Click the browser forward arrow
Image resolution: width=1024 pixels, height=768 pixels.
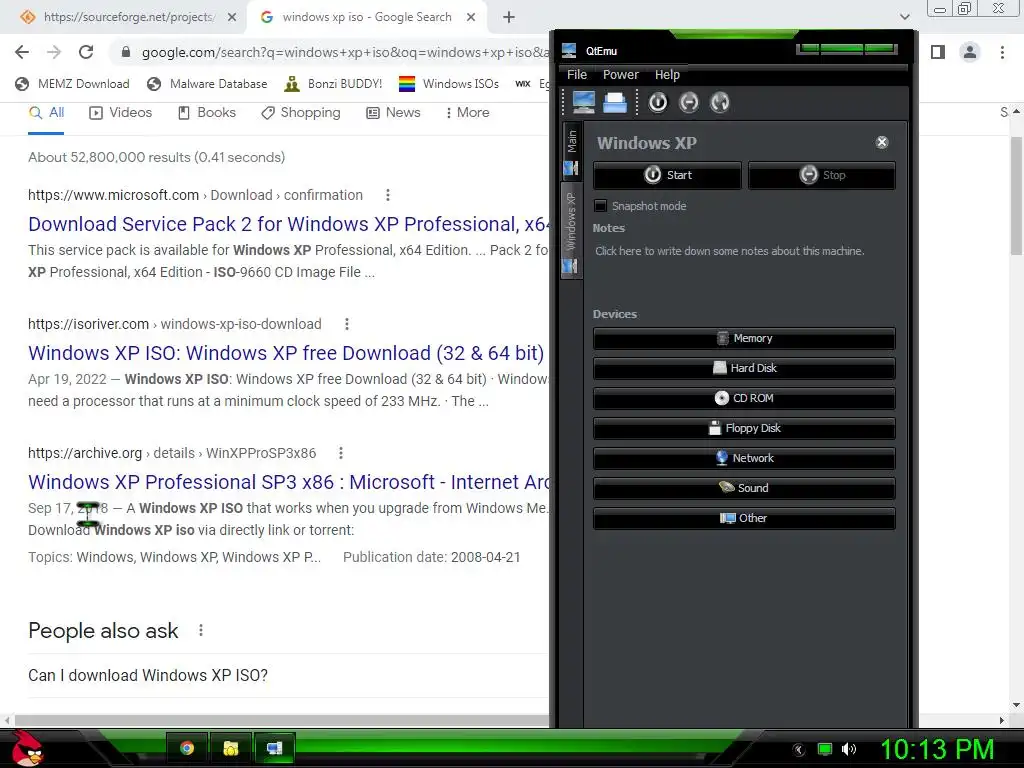point(54,52)
